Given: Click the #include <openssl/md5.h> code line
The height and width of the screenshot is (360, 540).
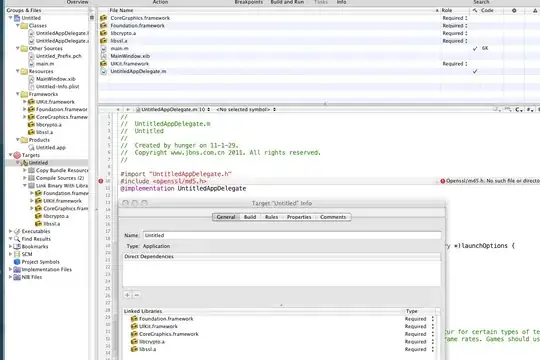Looking at the screenshot, I should coord(164,181).
